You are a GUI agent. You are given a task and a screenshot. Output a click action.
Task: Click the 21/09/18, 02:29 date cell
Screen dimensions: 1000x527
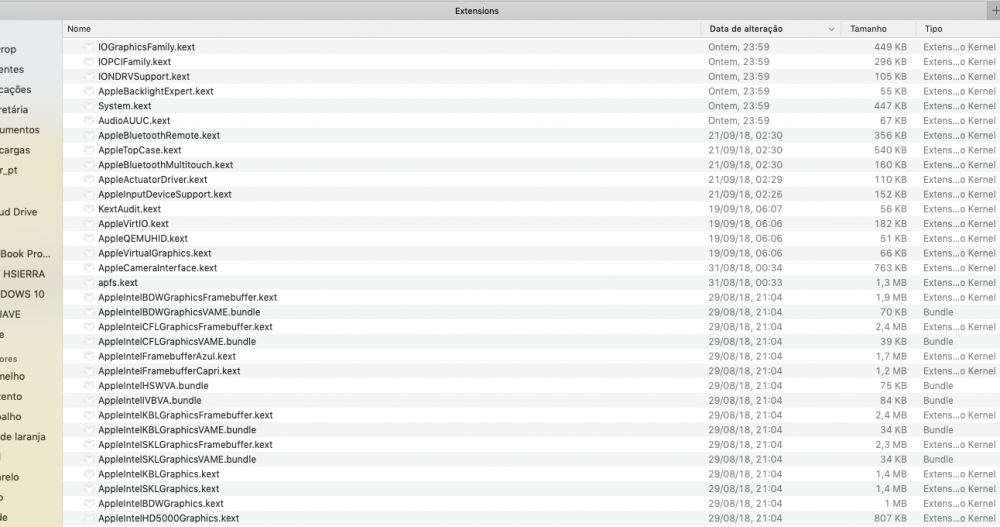[745, 179]
